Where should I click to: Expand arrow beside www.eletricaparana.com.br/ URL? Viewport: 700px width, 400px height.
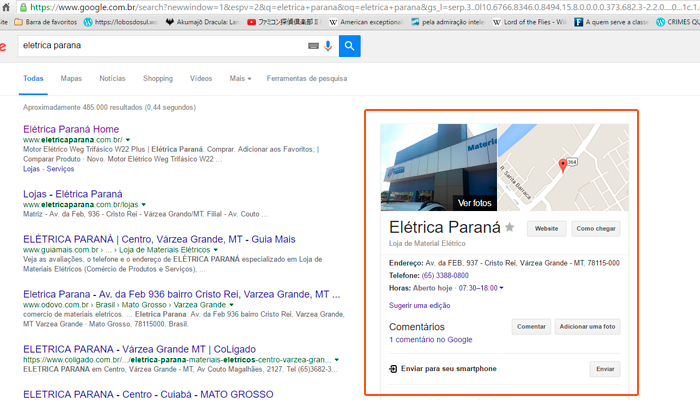(128, 140)
